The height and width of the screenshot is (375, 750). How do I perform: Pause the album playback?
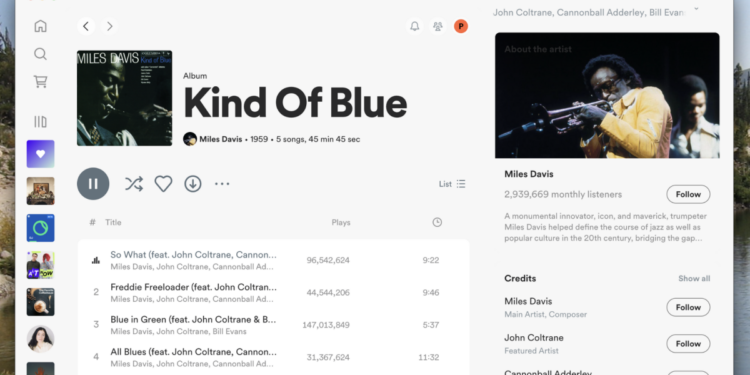[93, 184]
